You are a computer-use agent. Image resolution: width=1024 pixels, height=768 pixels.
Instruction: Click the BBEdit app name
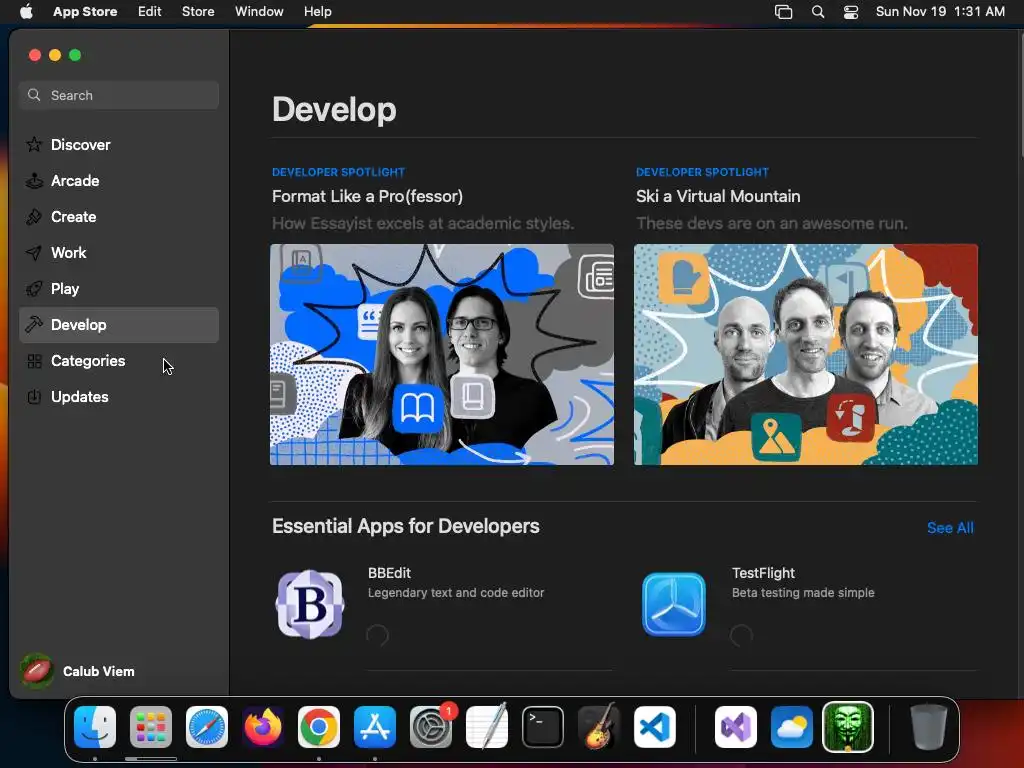click(x=389, y=573)
